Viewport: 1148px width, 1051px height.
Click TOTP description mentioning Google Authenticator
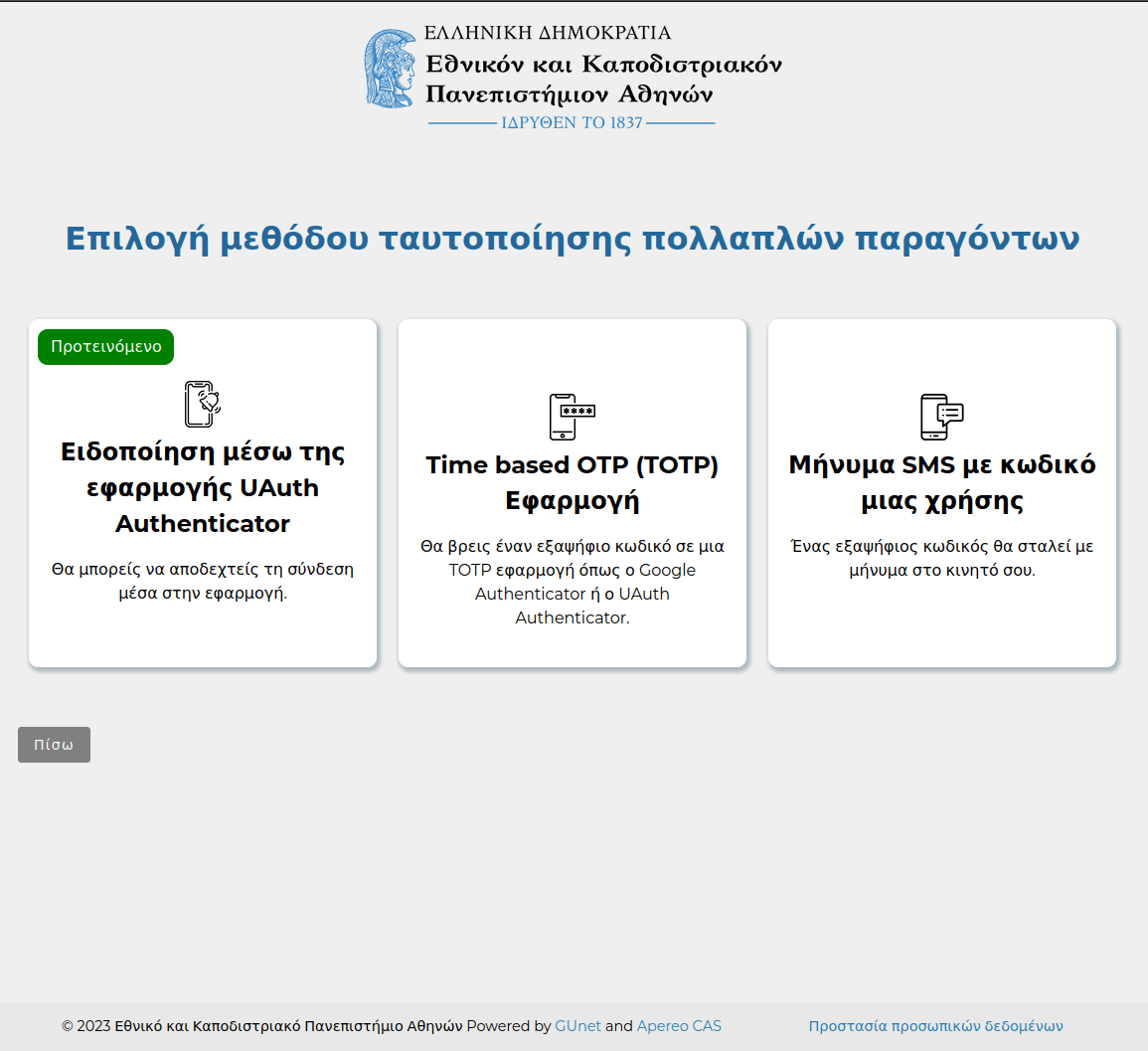point(572,582)
